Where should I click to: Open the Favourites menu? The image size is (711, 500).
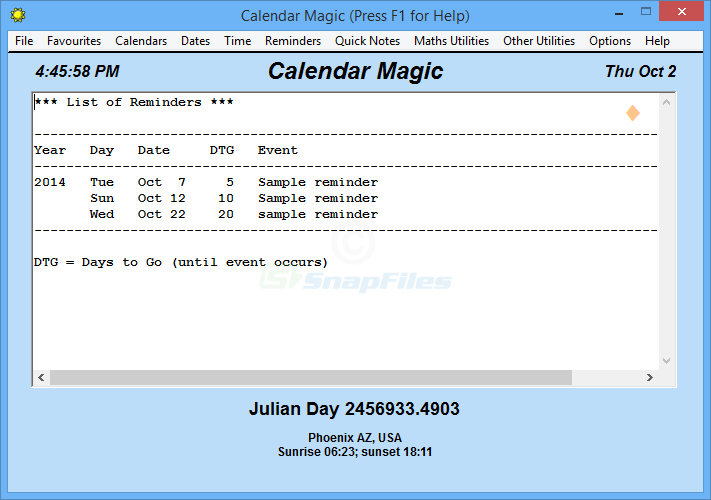coord(74,41)
